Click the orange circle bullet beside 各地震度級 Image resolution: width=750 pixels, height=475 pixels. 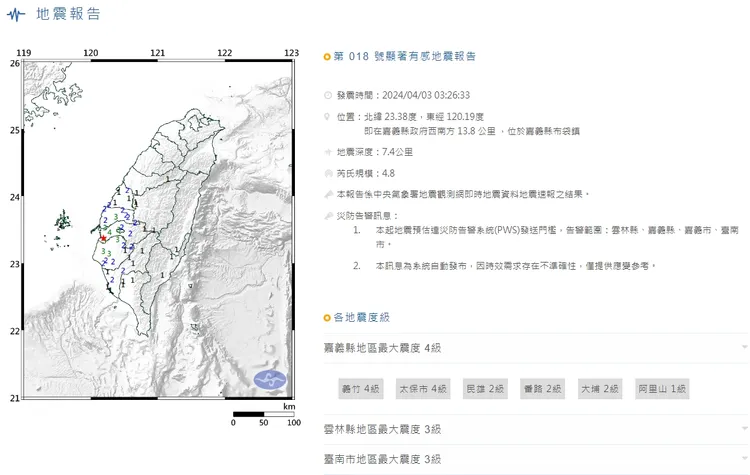[x=327, y=318]
